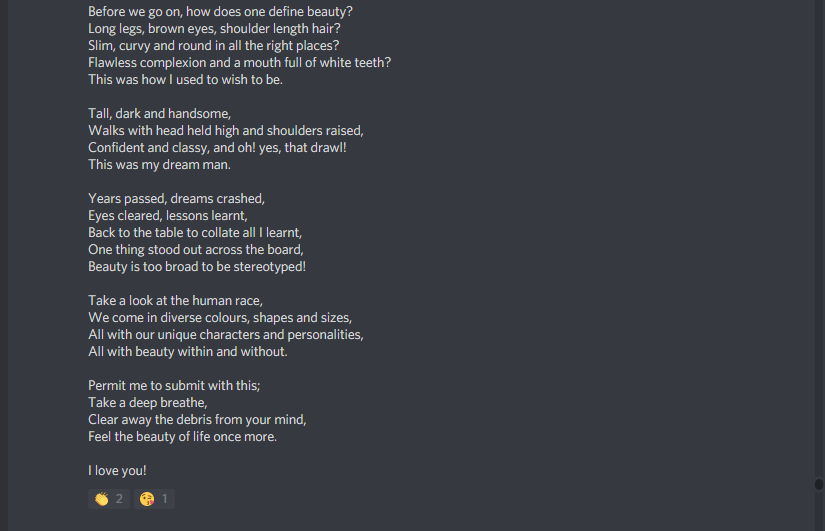Screen dimensions: 825x531
Task: Click 'Before we go on, how does one define beauty?'
Action: [x=220, y=11]
